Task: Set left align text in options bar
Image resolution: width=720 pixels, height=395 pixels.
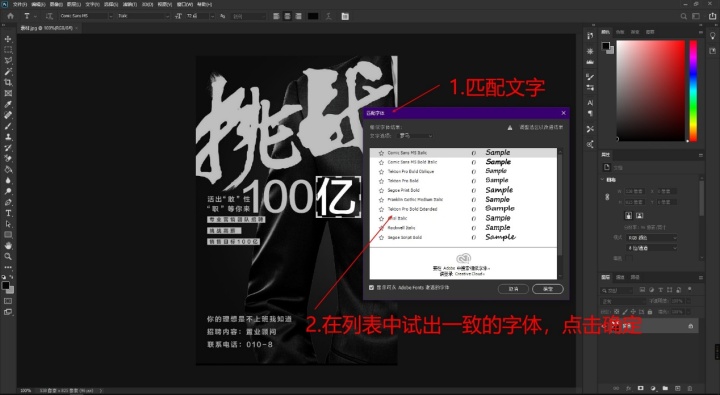Action: (276, 16)
